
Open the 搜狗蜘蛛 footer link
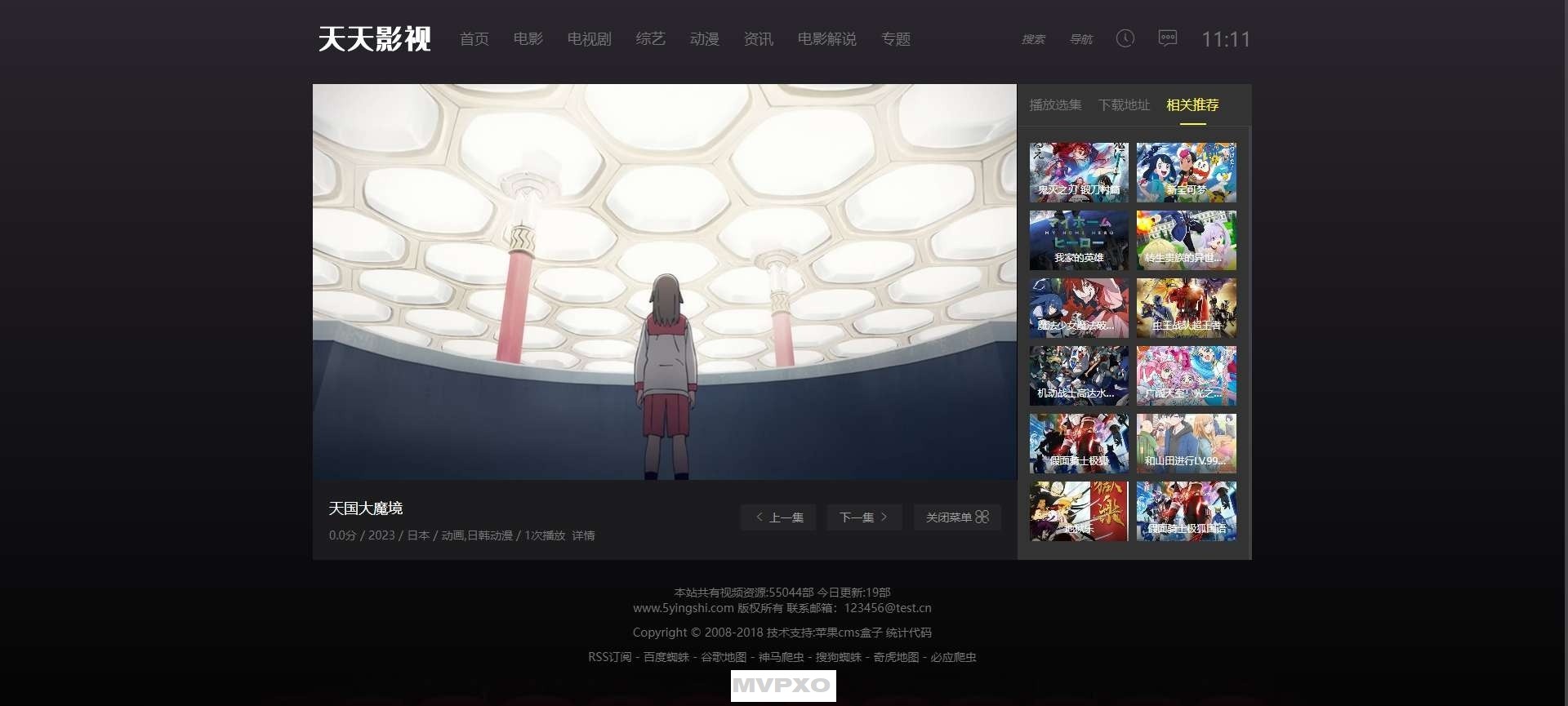click(839, 657)
